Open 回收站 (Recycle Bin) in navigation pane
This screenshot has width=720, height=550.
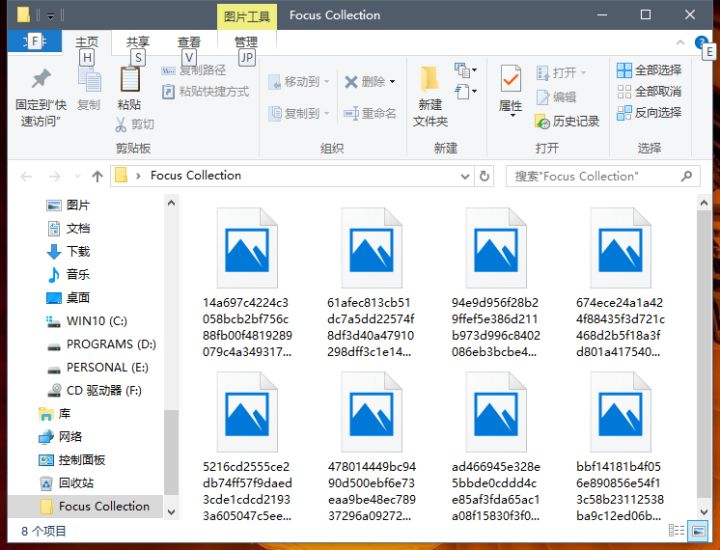(x=75, y=483)
